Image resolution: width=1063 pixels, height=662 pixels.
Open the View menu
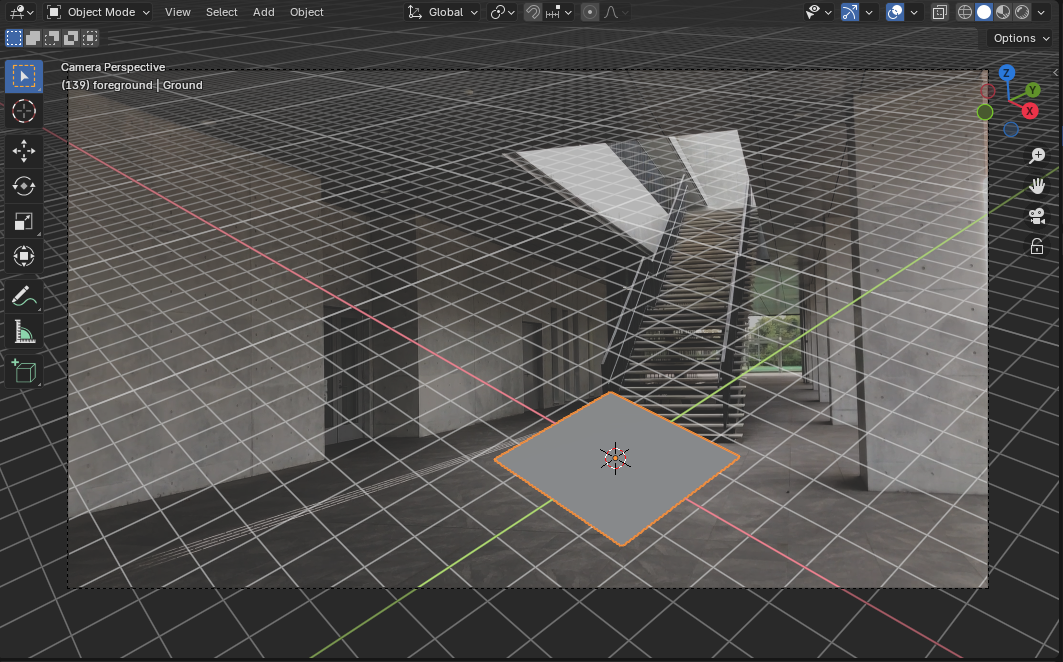(178, 12)
